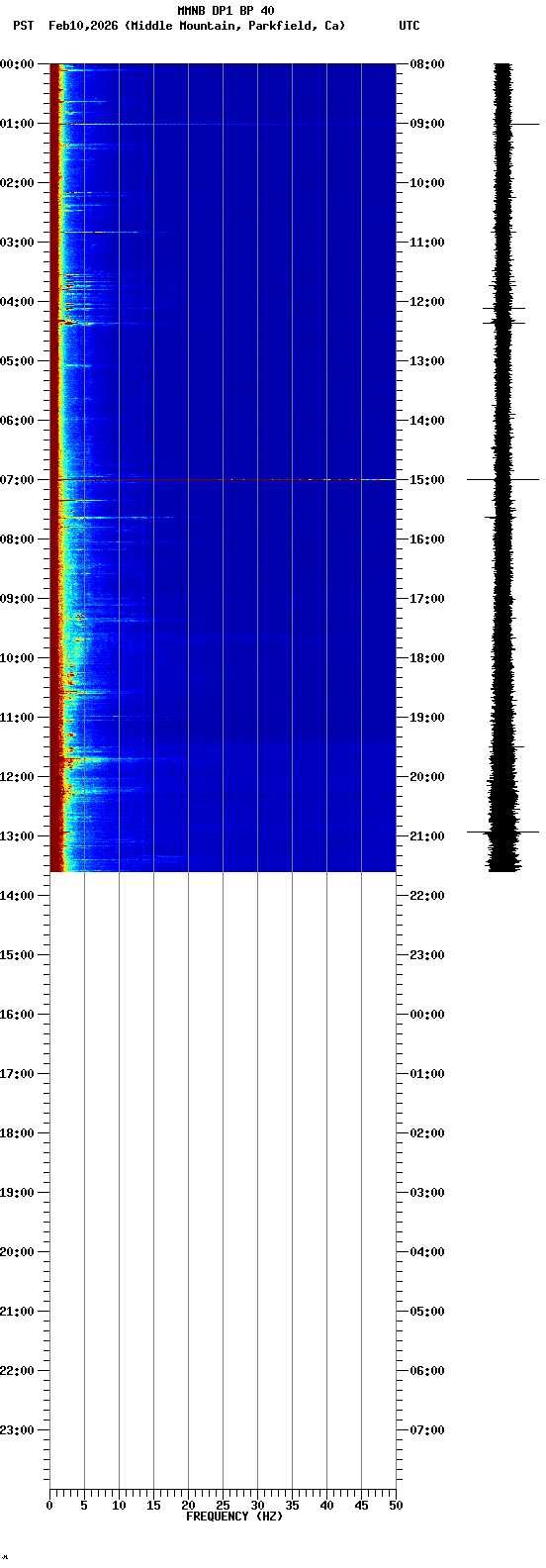
Task: Click the "07:00" label on the UTC axis
Action: coord(427,1430)
